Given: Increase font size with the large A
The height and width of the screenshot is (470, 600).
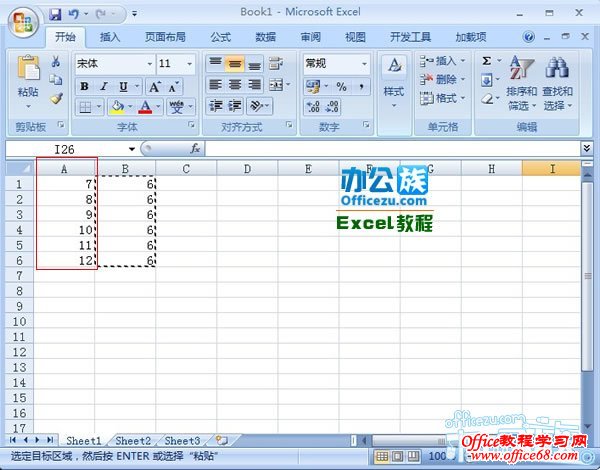Looking at the screenshot, I should [154, 87].
